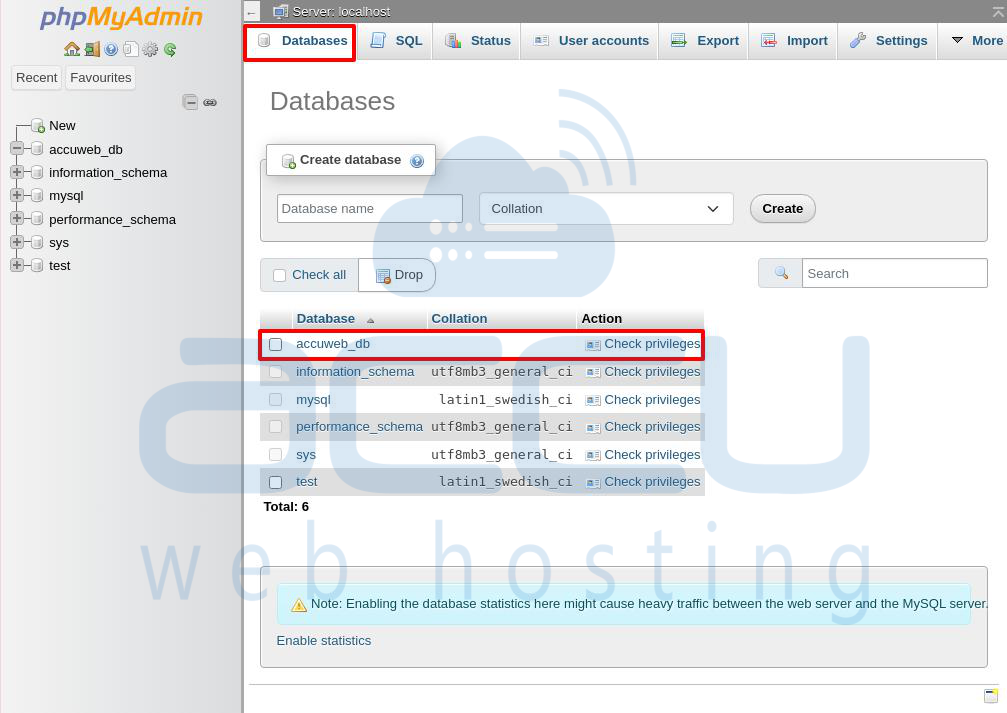
Task: Tick the sys row checkbox
Action: point(276,455)
